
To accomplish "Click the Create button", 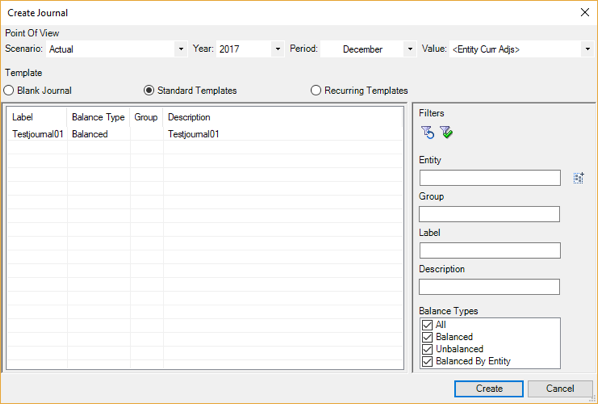I will pyautogui.click(x=489, y=389).
